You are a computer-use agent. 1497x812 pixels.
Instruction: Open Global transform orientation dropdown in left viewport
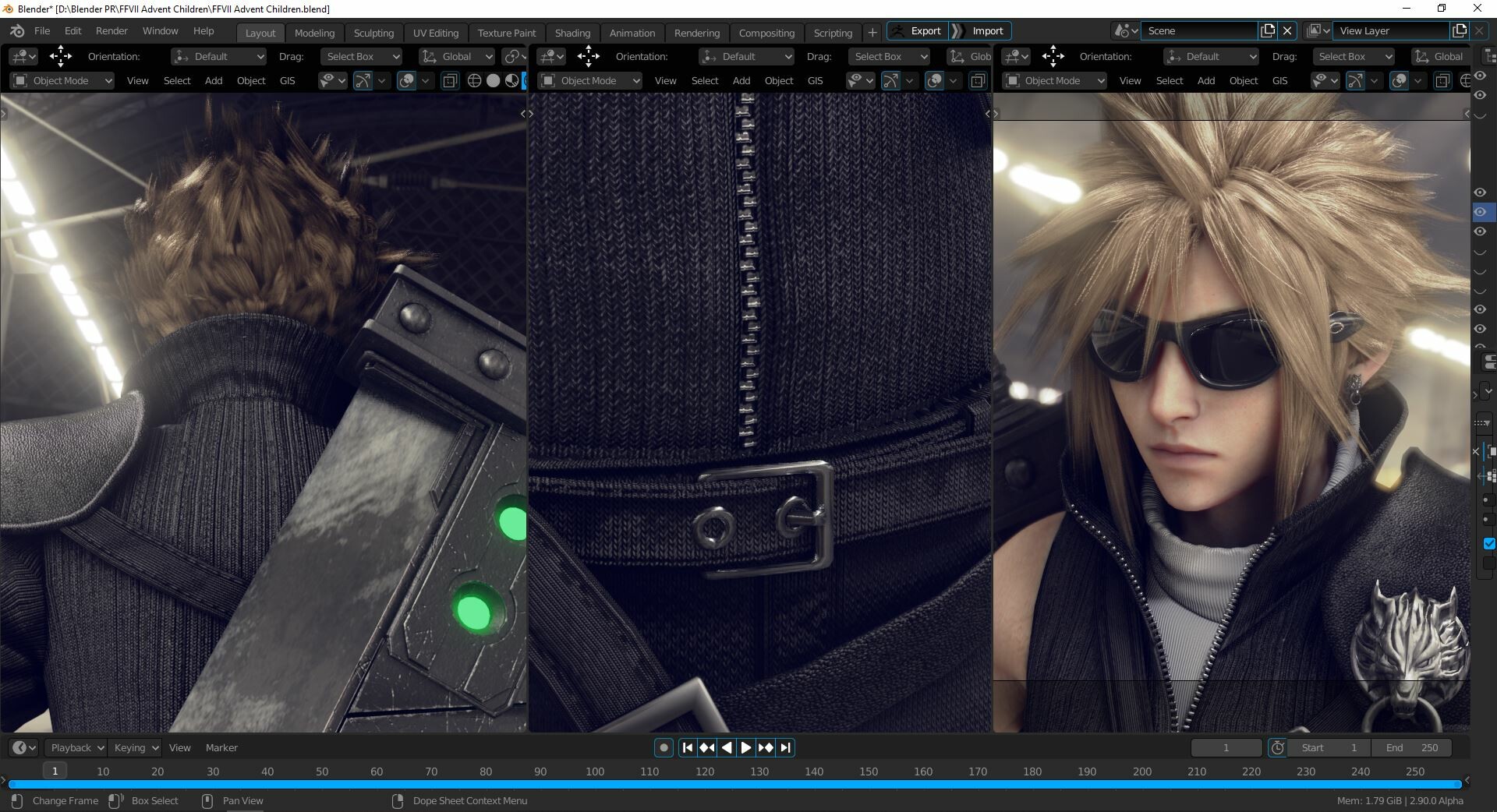click(457, 57)
